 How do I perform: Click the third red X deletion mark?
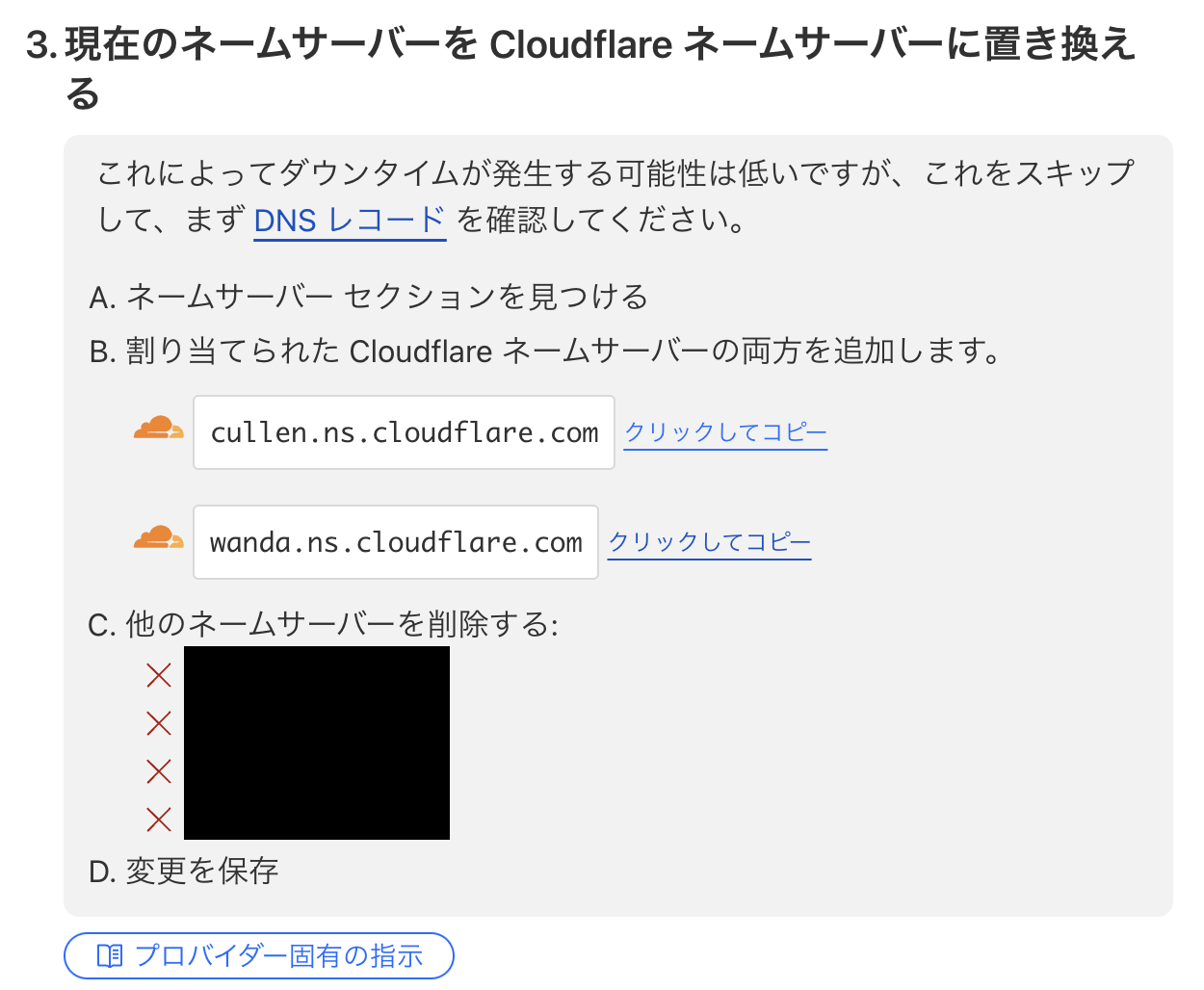point(157,771)
